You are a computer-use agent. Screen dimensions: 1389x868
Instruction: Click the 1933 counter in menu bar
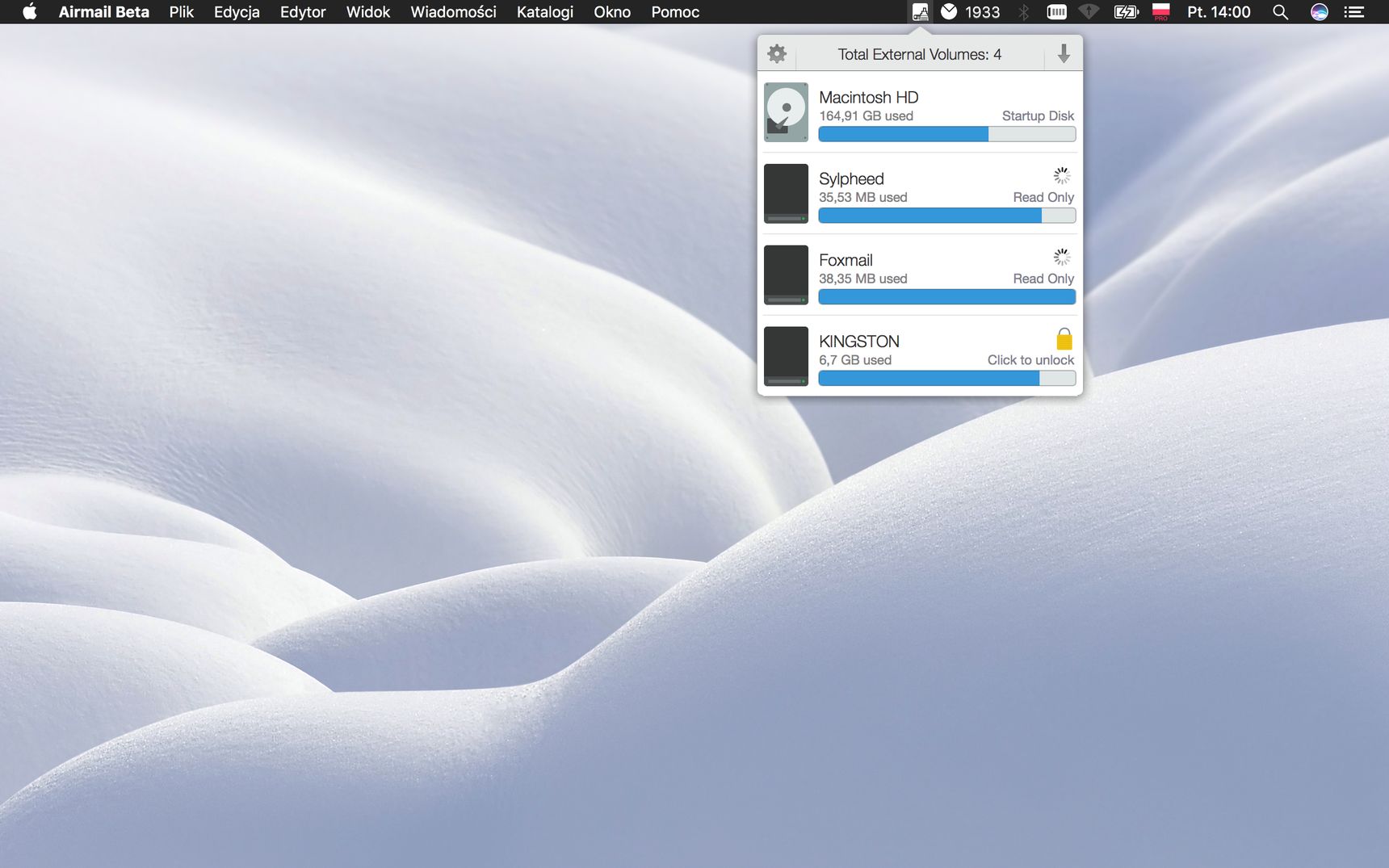[982, 12]
